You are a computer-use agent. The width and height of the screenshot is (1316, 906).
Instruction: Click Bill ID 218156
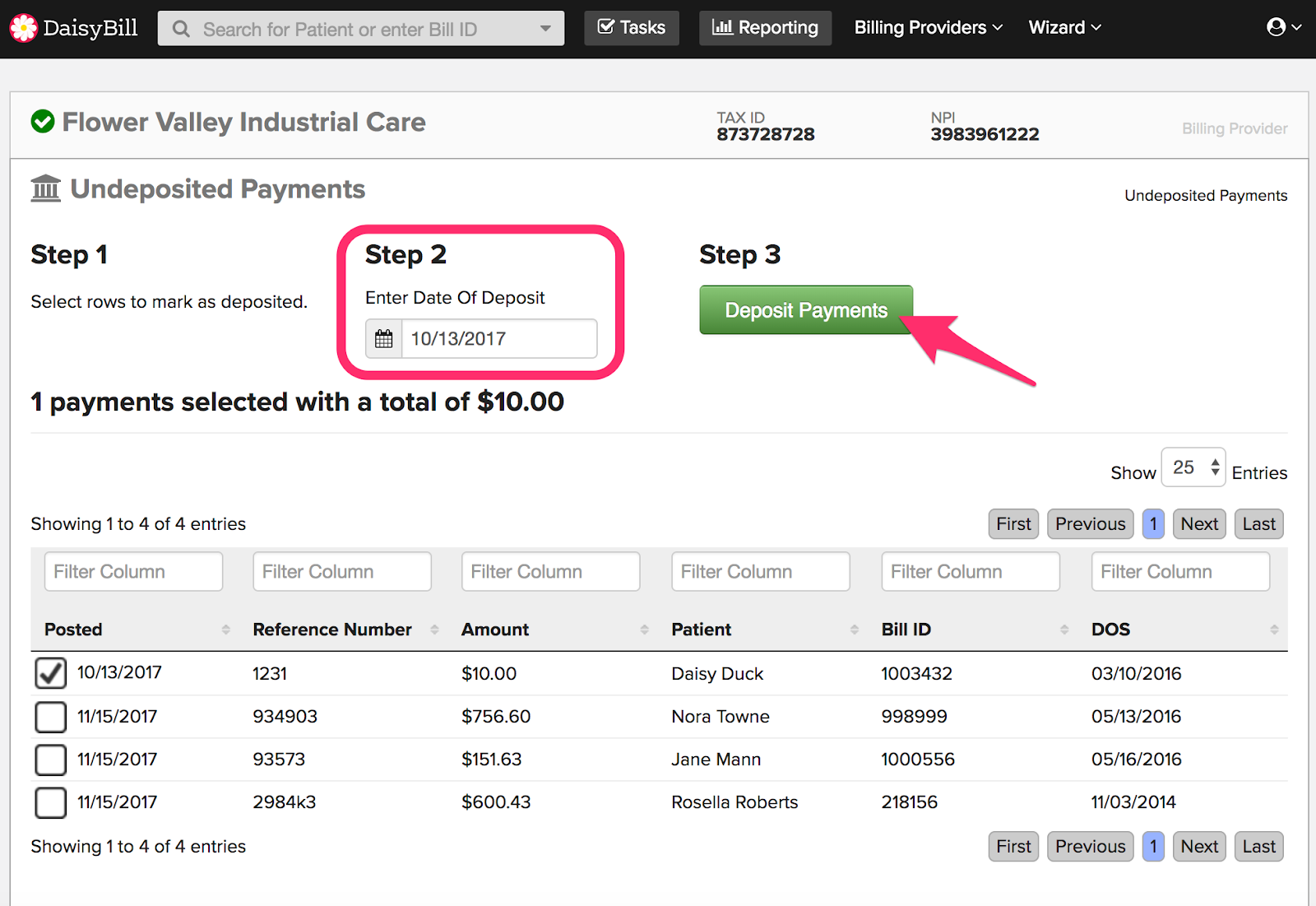point(909,802)
